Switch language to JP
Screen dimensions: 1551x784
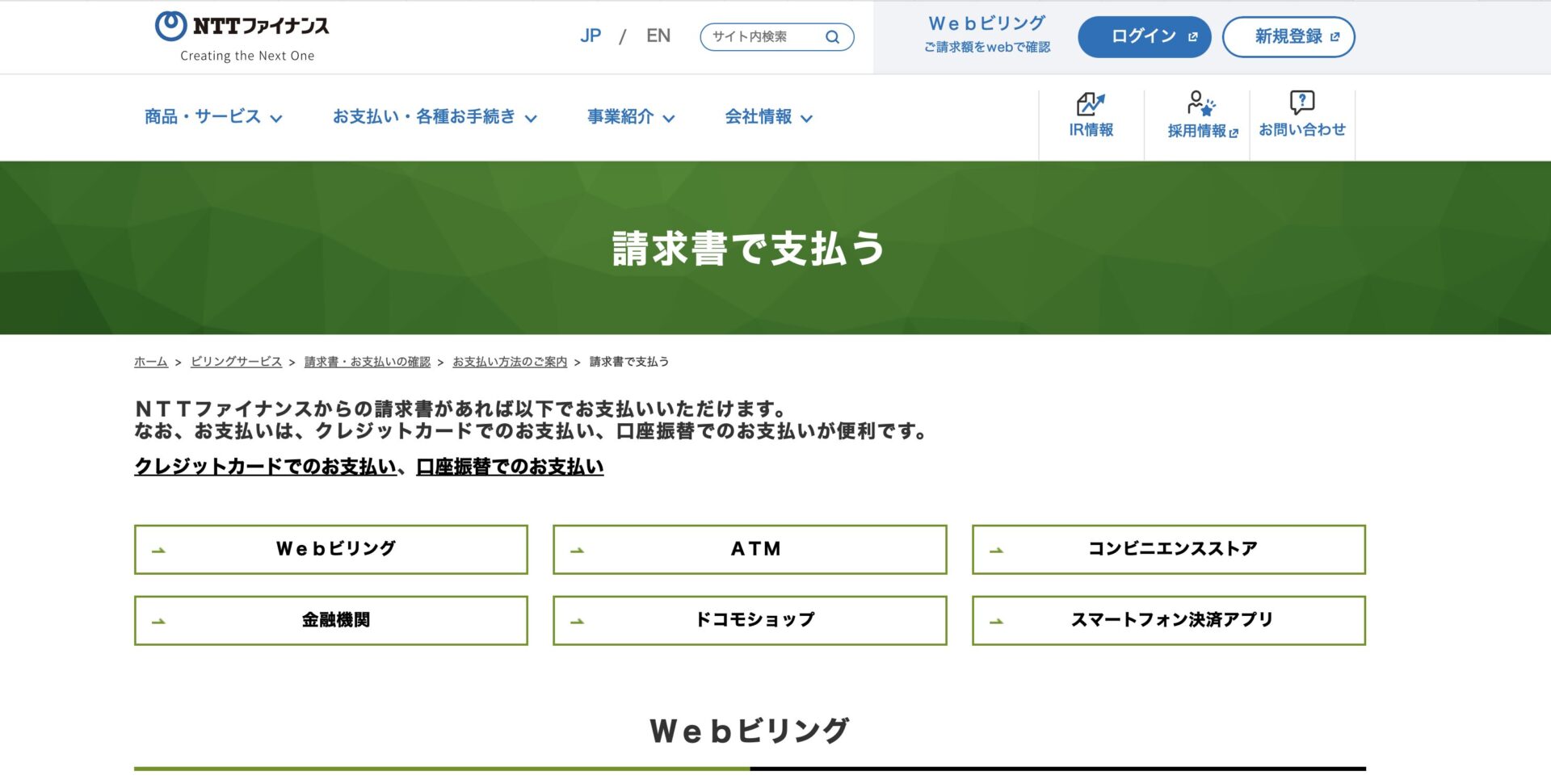[591, 36]
